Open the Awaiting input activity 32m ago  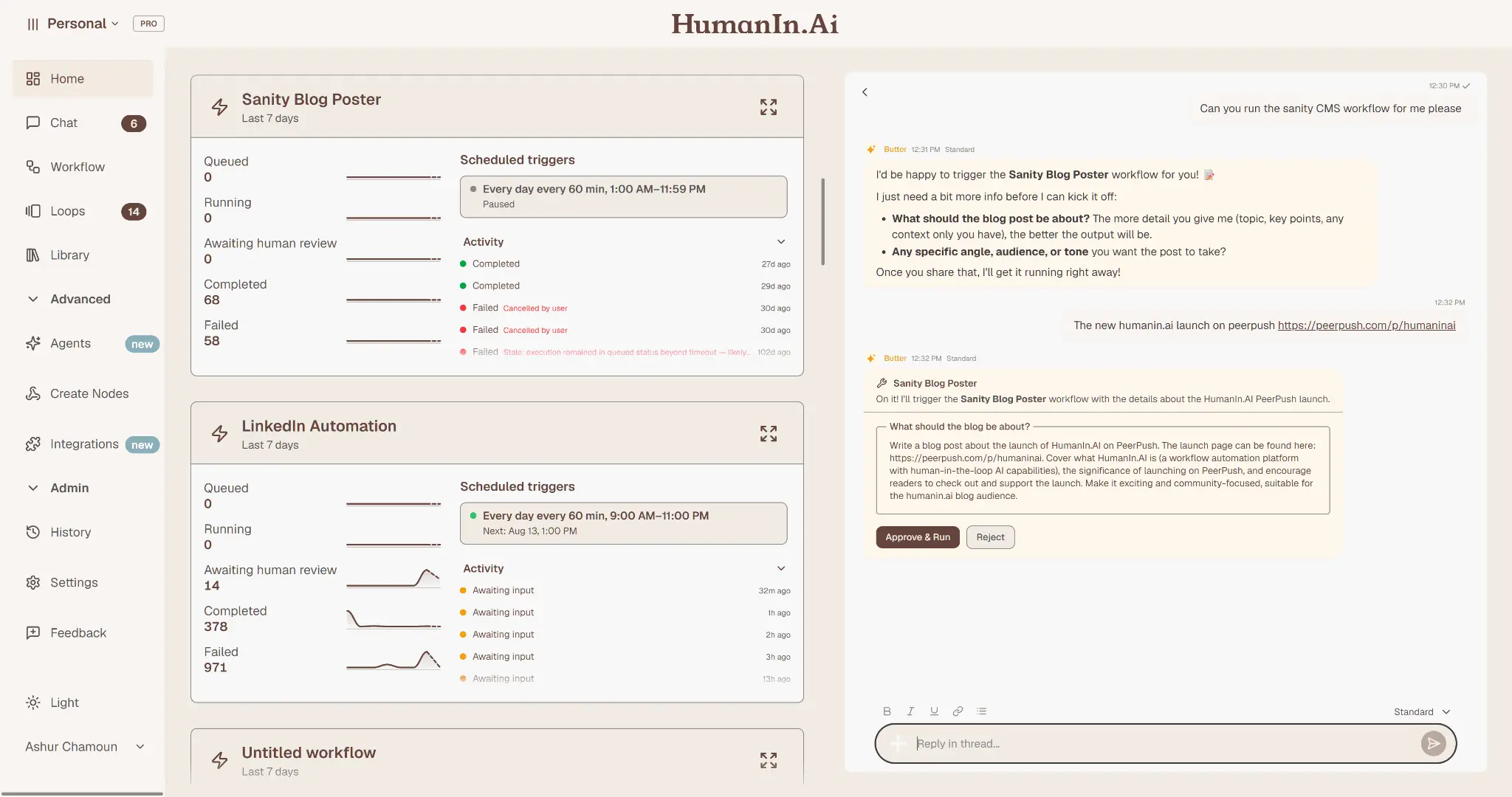tap(625, 591)
